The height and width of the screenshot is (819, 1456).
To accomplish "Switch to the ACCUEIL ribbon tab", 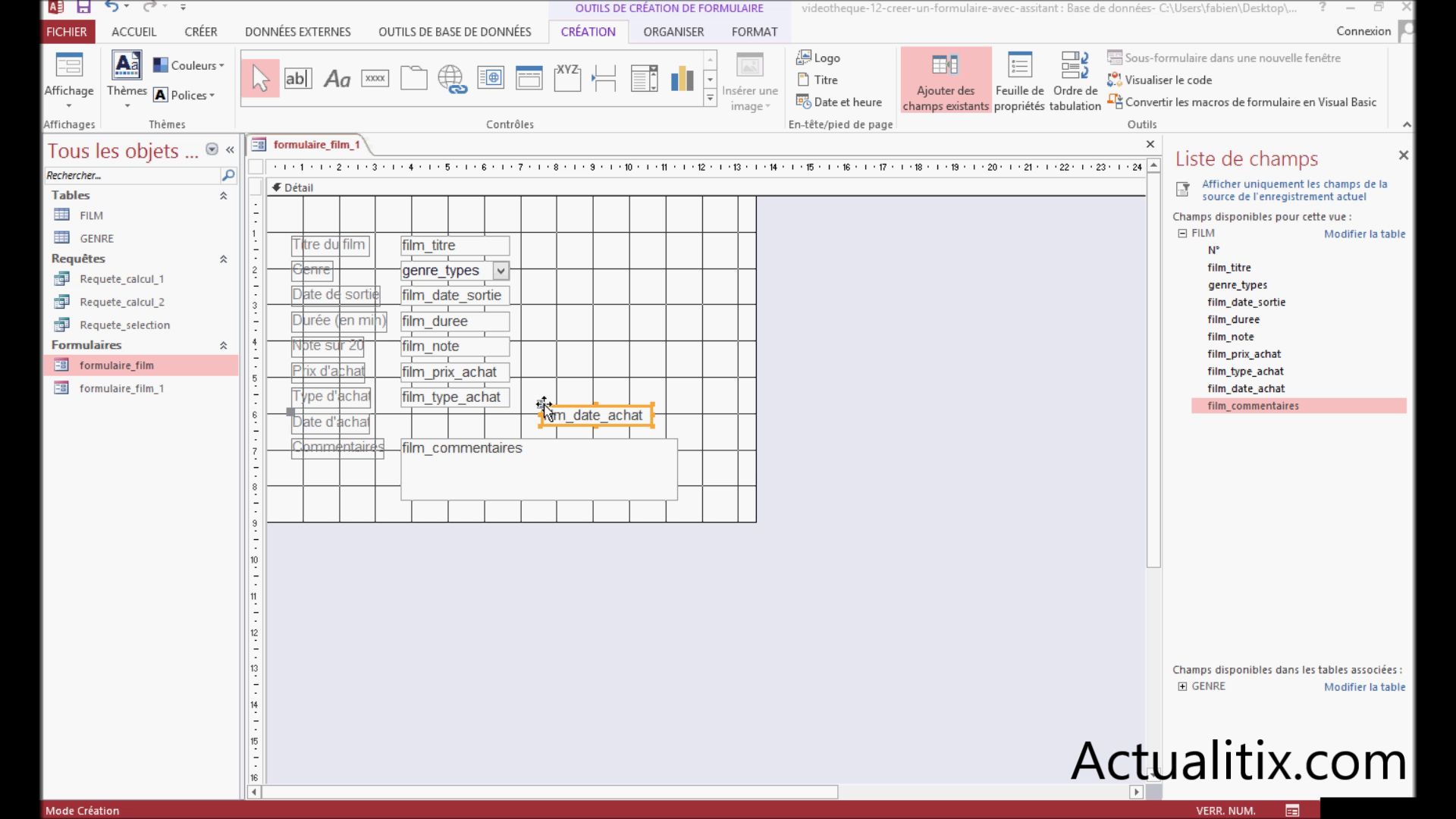I will [133, 32].
